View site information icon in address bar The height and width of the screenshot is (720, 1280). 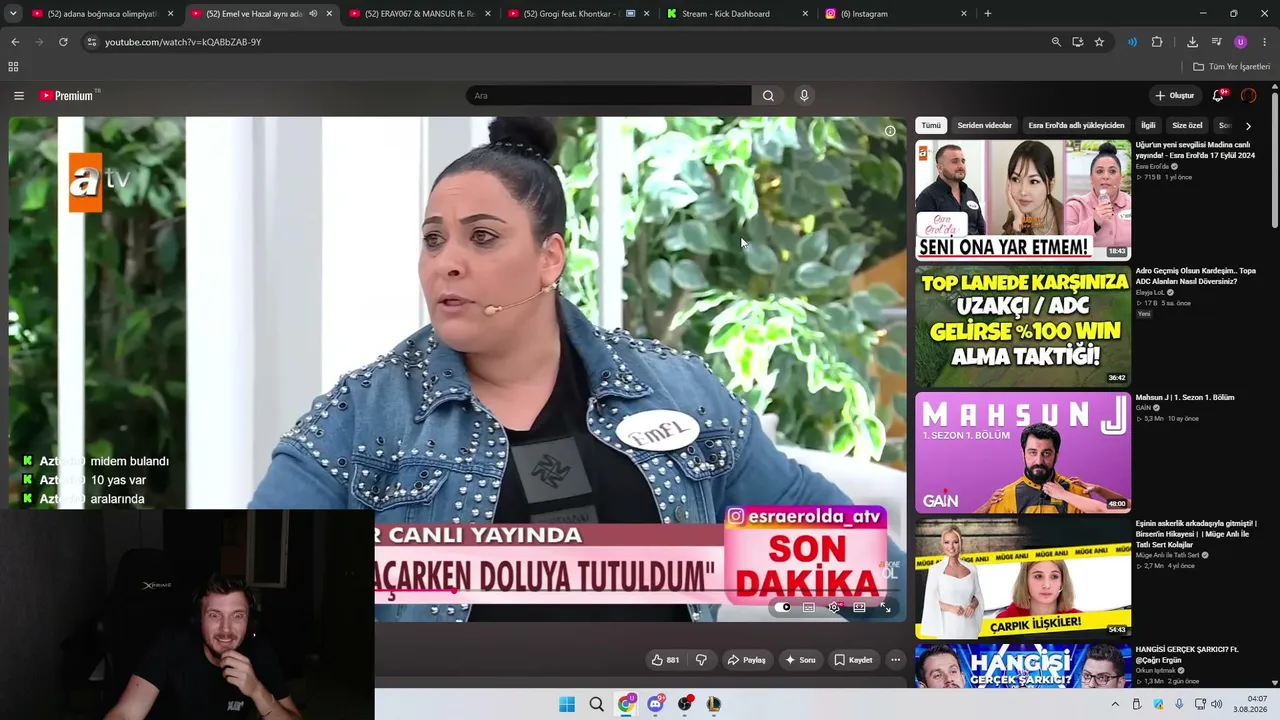(91, 42)
